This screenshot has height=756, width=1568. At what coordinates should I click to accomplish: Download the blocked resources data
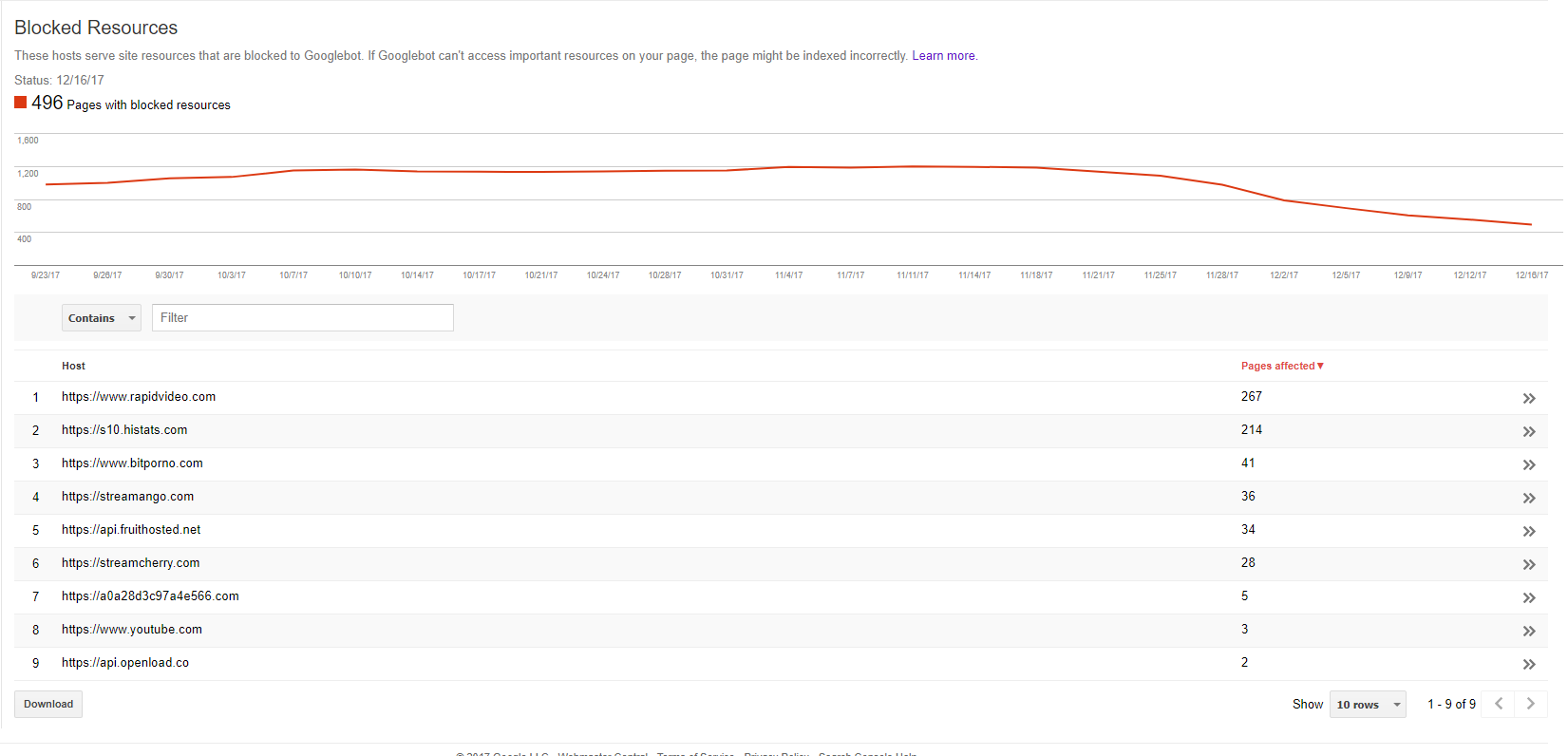(48, 704)
